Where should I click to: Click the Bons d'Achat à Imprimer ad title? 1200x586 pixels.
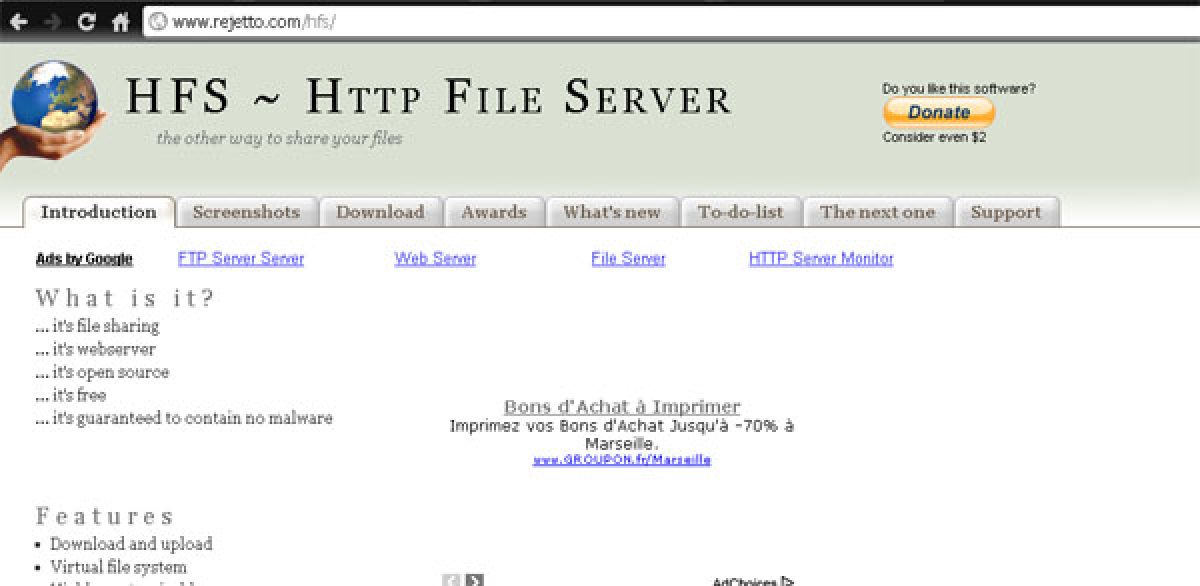622,407
